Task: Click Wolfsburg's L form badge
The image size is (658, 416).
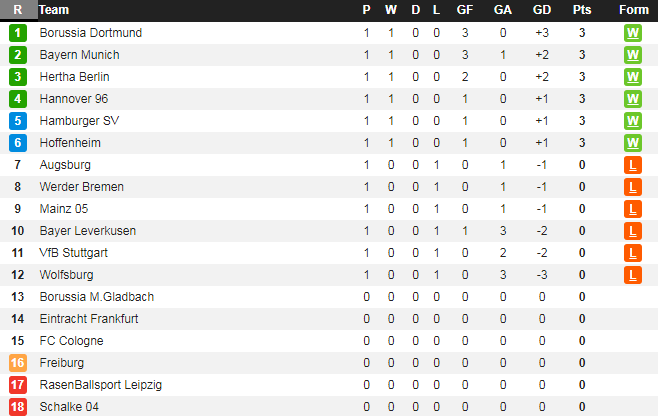Action: tap(632, 275)
